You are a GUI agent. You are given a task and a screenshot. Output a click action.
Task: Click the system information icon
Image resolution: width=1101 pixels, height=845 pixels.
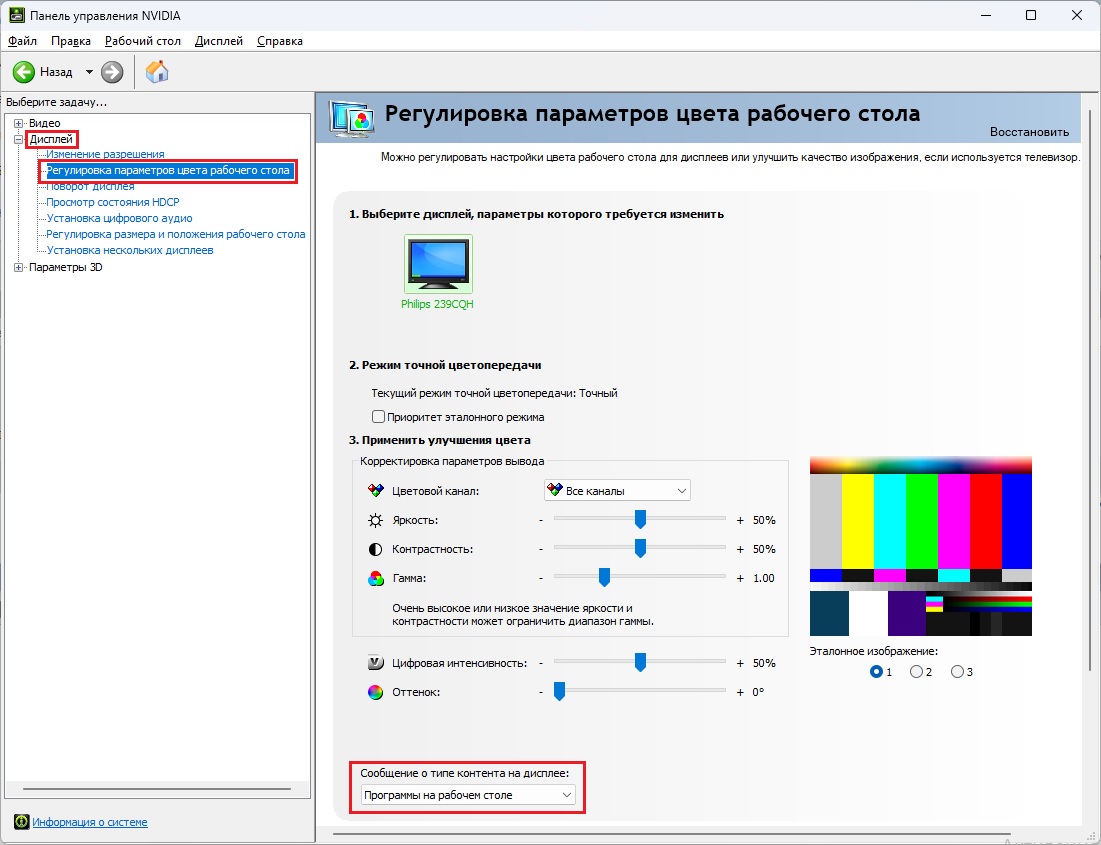coord(22,822)
